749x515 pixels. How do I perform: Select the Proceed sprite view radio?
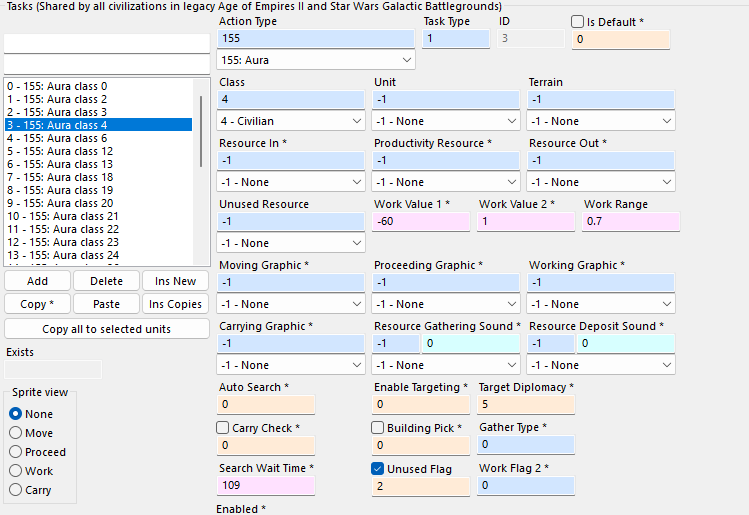pos(15,452)
